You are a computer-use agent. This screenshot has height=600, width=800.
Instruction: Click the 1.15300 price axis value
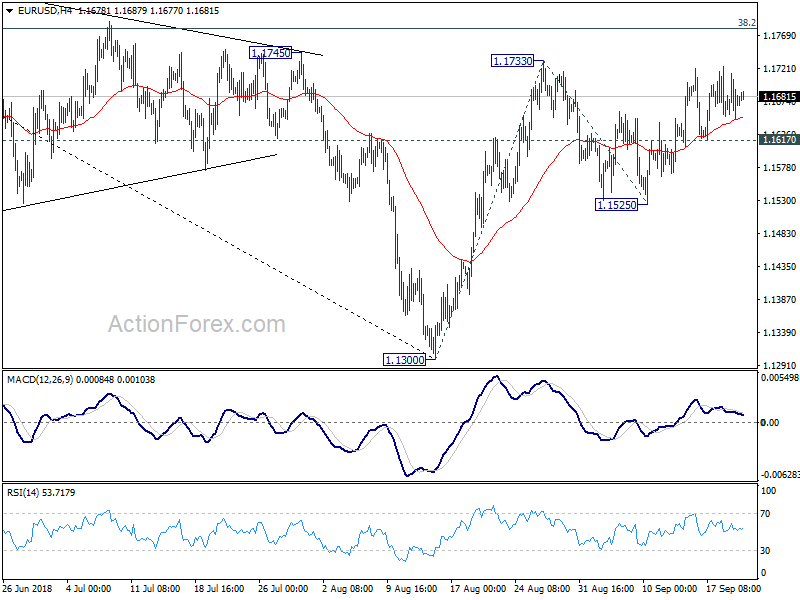click(779, 201)
